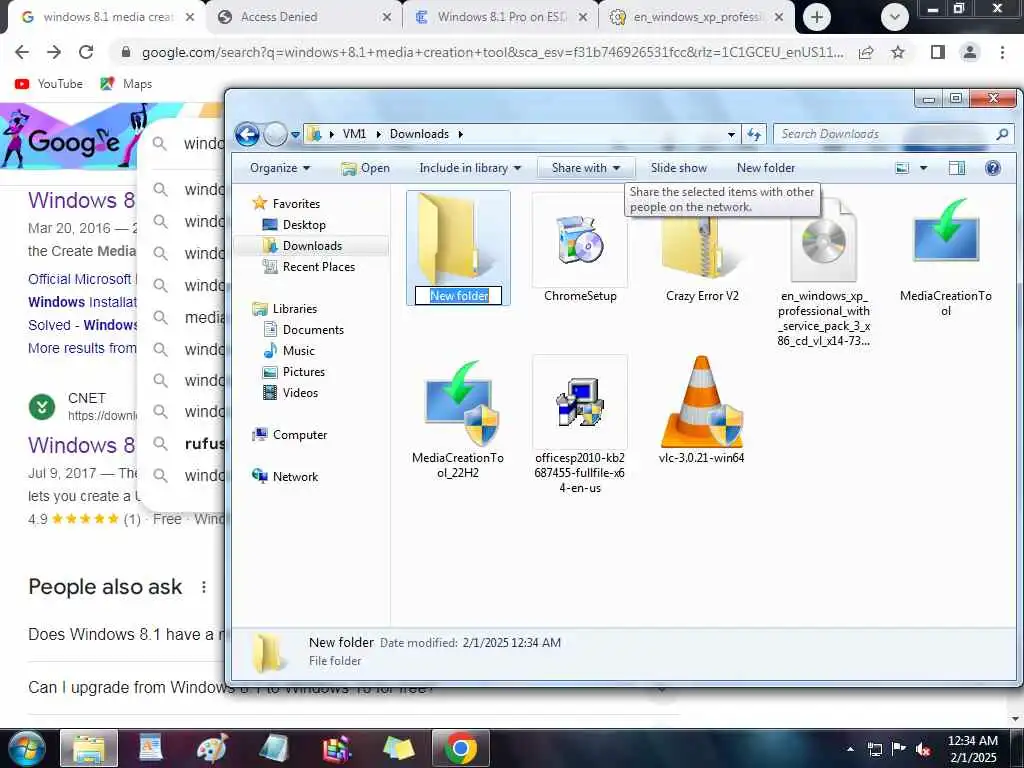1024x768 pixels.
Task: Open a new Chrome tab
Action: click(x=816, y=17)
